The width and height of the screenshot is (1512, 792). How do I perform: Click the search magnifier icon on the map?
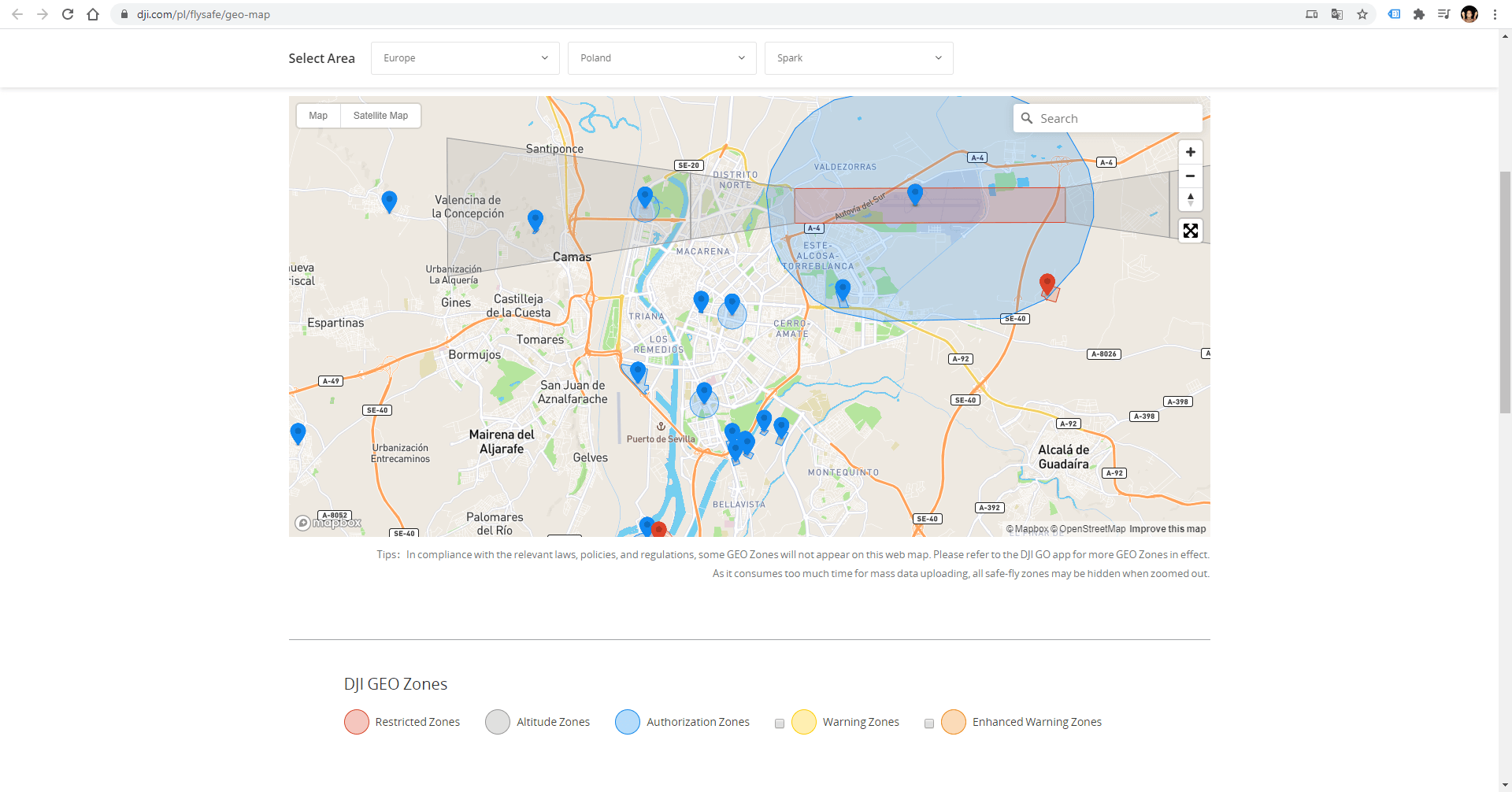tap(1027, 118)
